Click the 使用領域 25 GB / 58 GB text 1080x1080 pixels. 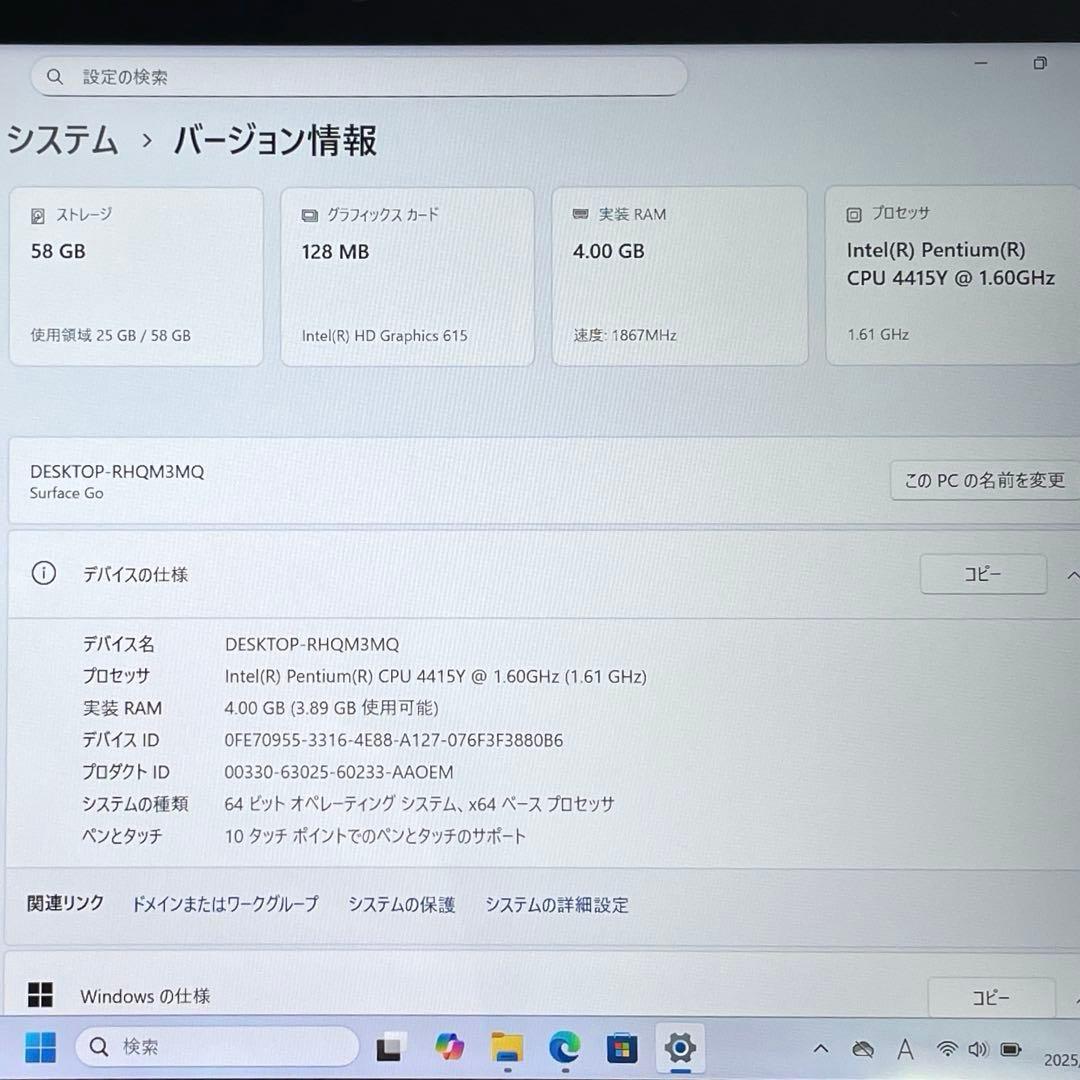click(111, 335)
